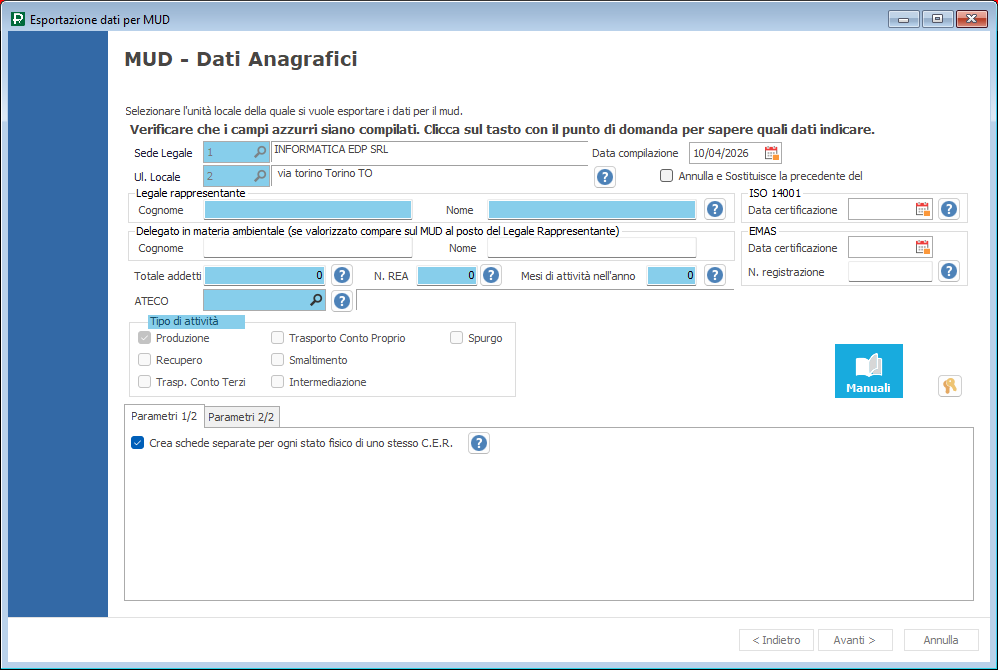Enable Annulla e Sostituisce la precedente checkbox
998x670 pixels.
click(667, 176)
